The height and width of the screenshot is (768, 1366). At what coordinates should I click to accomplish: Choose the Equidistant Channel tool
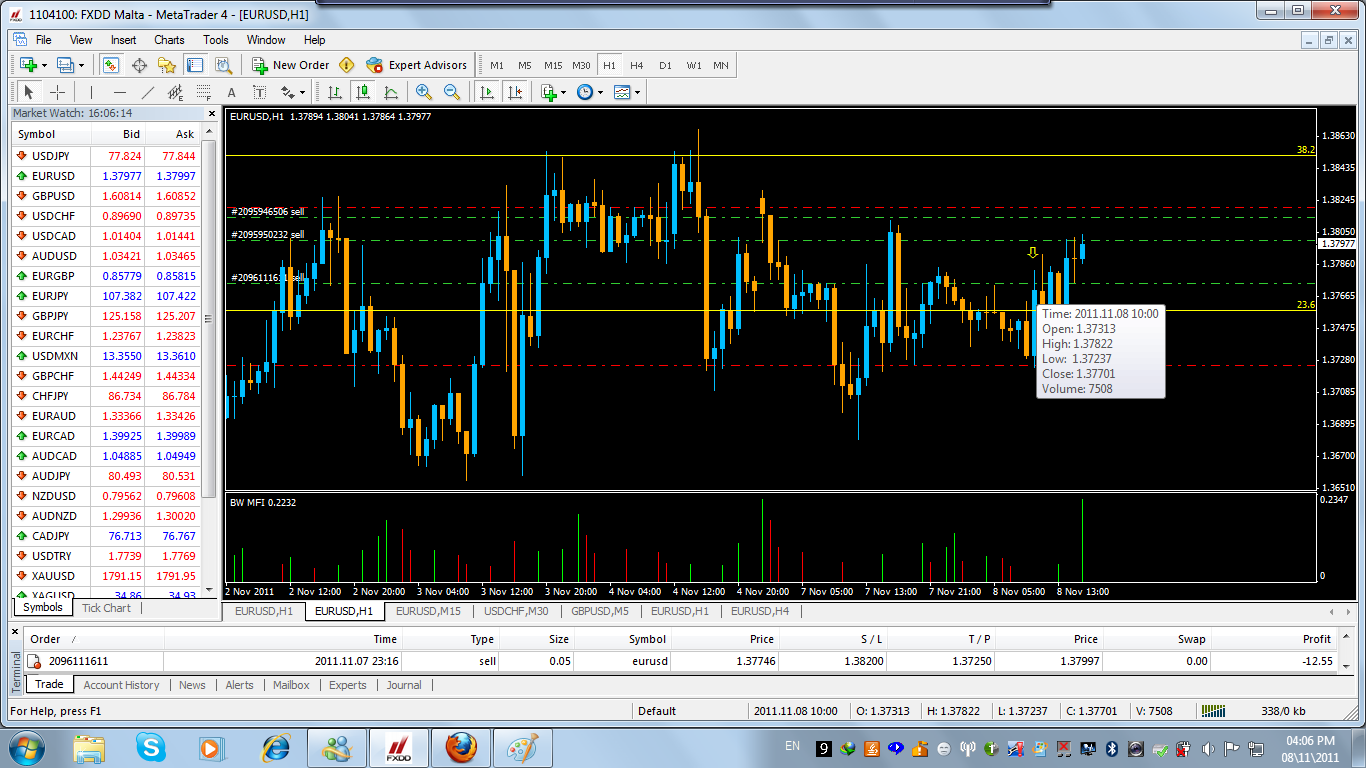pos(175,92)
